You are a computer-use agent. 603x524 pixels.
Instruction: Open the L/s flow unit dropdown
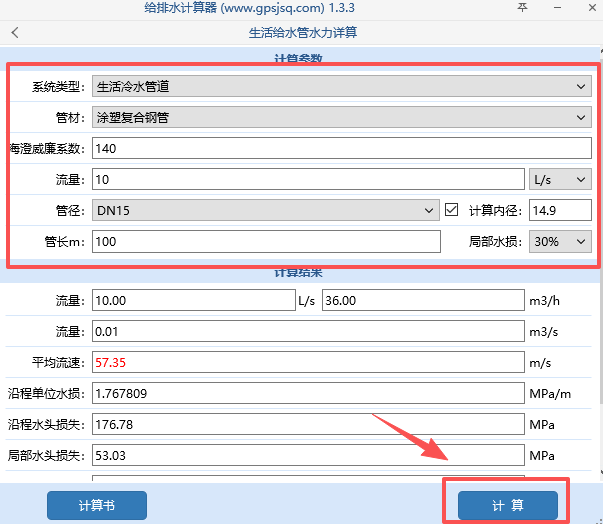[x=559, y=180]
